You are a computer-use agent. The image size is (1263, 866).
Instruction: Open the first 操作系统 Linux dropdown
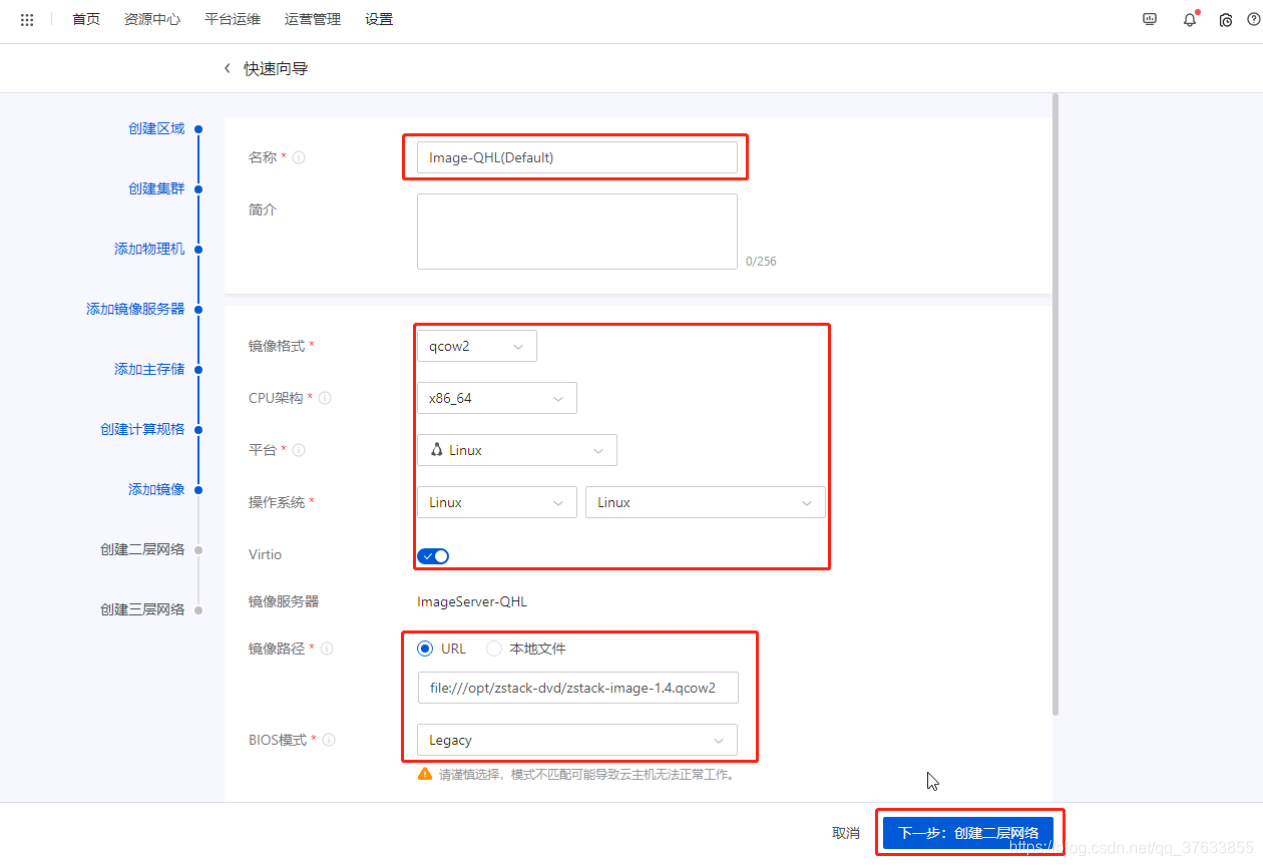[x=497, y=502]
